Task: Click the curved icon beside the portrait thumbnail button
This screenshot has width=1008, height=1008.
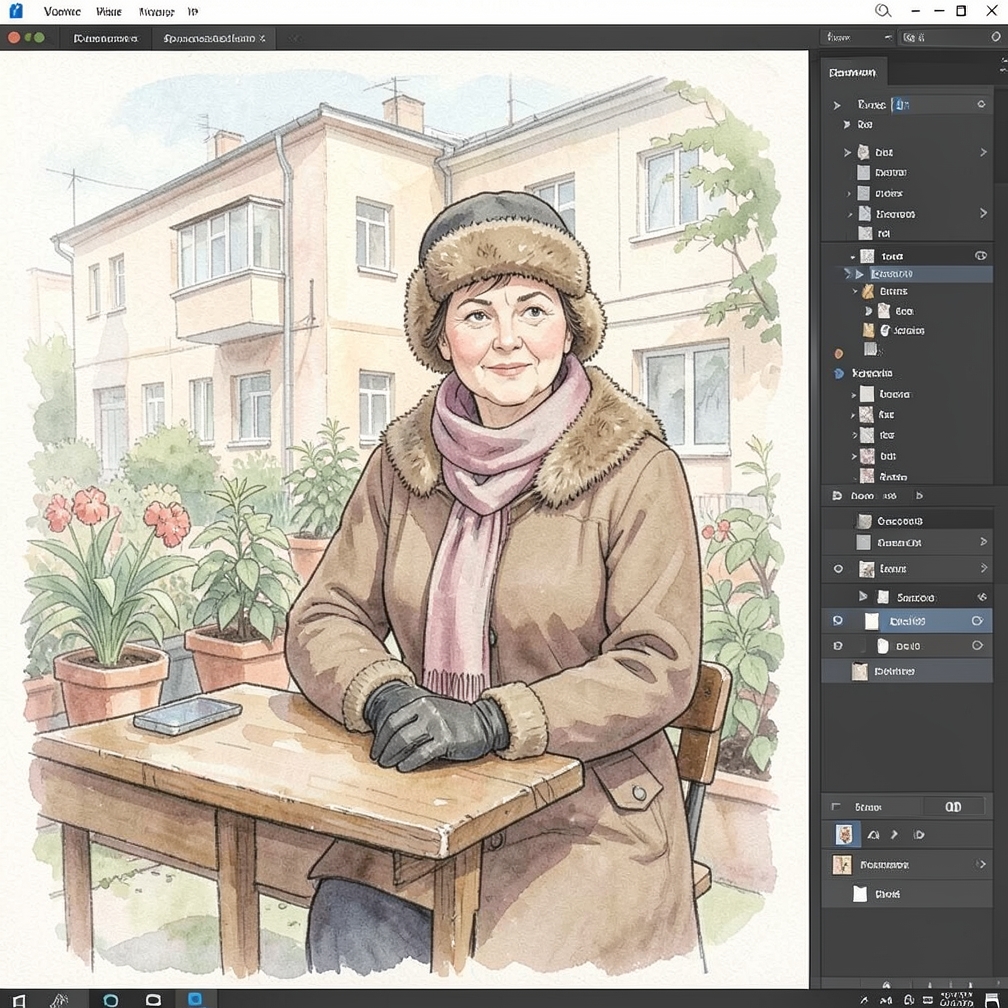Action: tap(873, 835)
